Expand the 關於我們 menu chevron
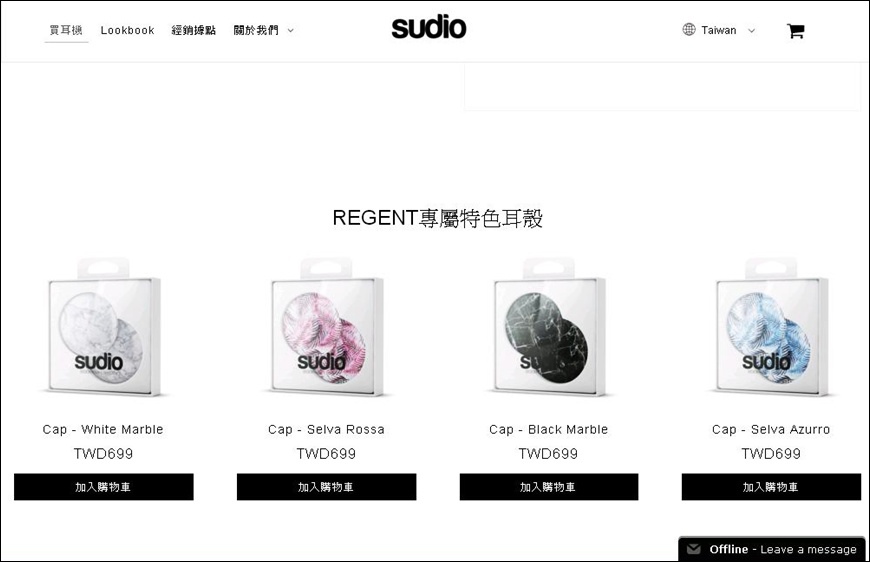This screenshot has height=562, width=870. pos(290,31)
